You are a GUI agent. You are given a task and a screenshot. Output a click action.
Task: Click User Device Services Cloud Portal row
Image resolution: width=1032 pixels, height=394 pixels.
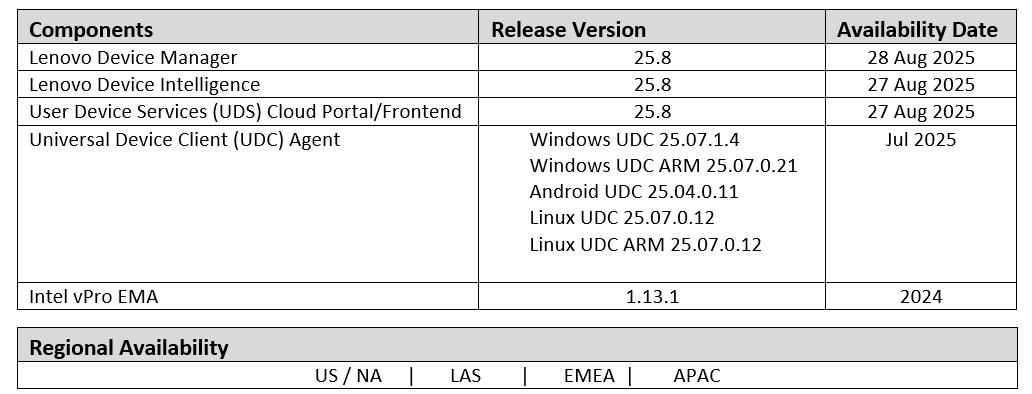pos(517,111)
